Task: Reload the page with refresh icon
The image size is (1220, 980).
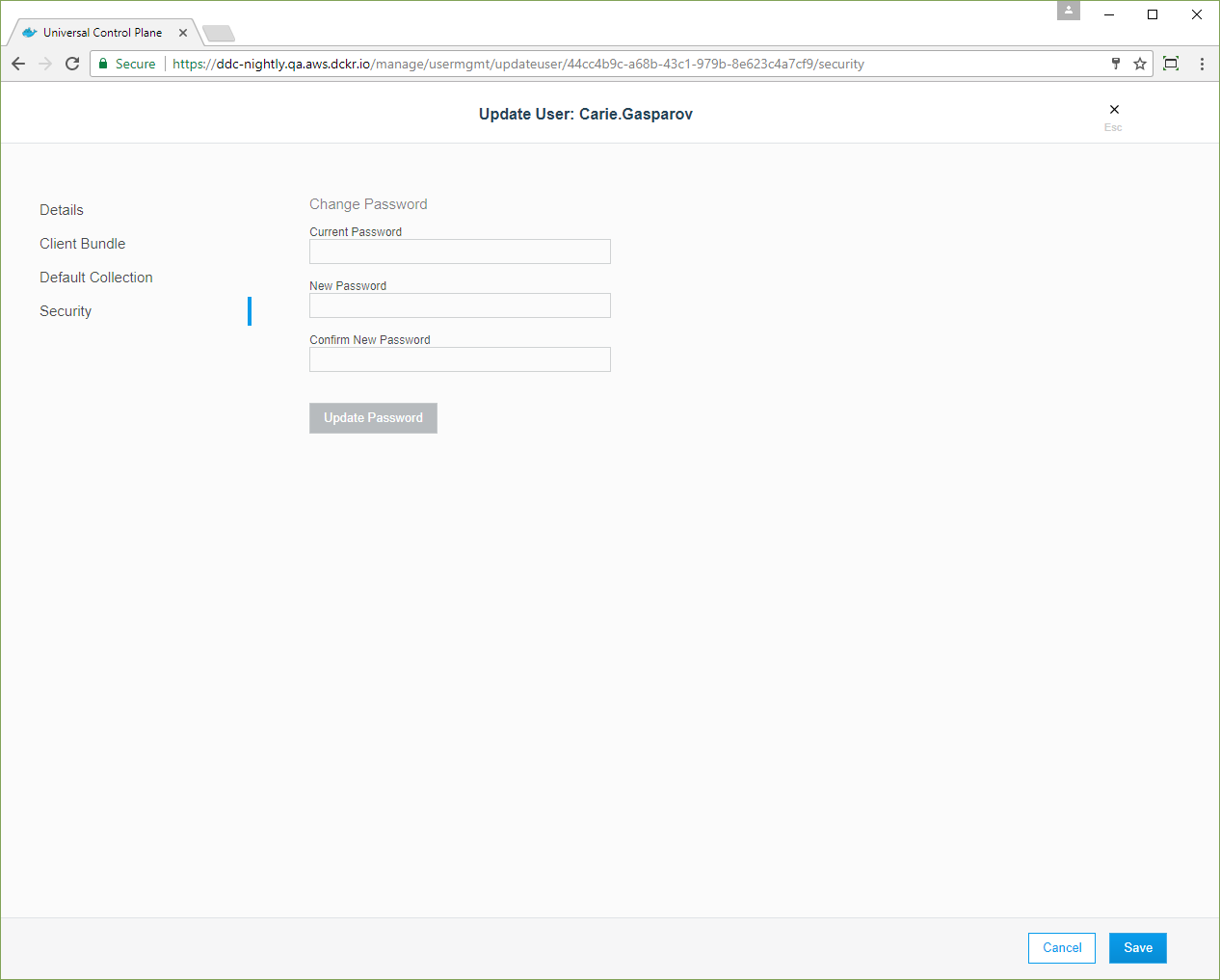Action: 72,64
